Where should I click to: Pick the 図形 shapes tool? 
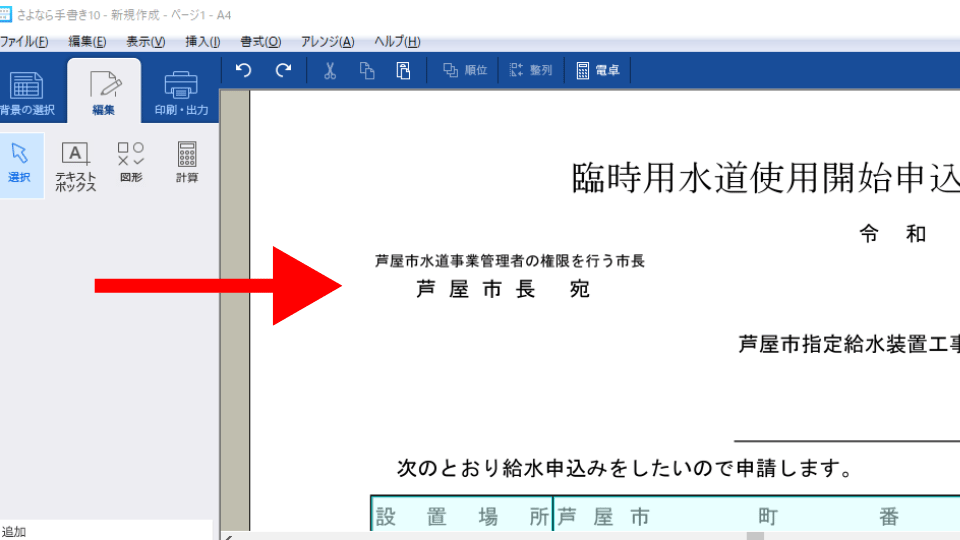pos(131,164)
